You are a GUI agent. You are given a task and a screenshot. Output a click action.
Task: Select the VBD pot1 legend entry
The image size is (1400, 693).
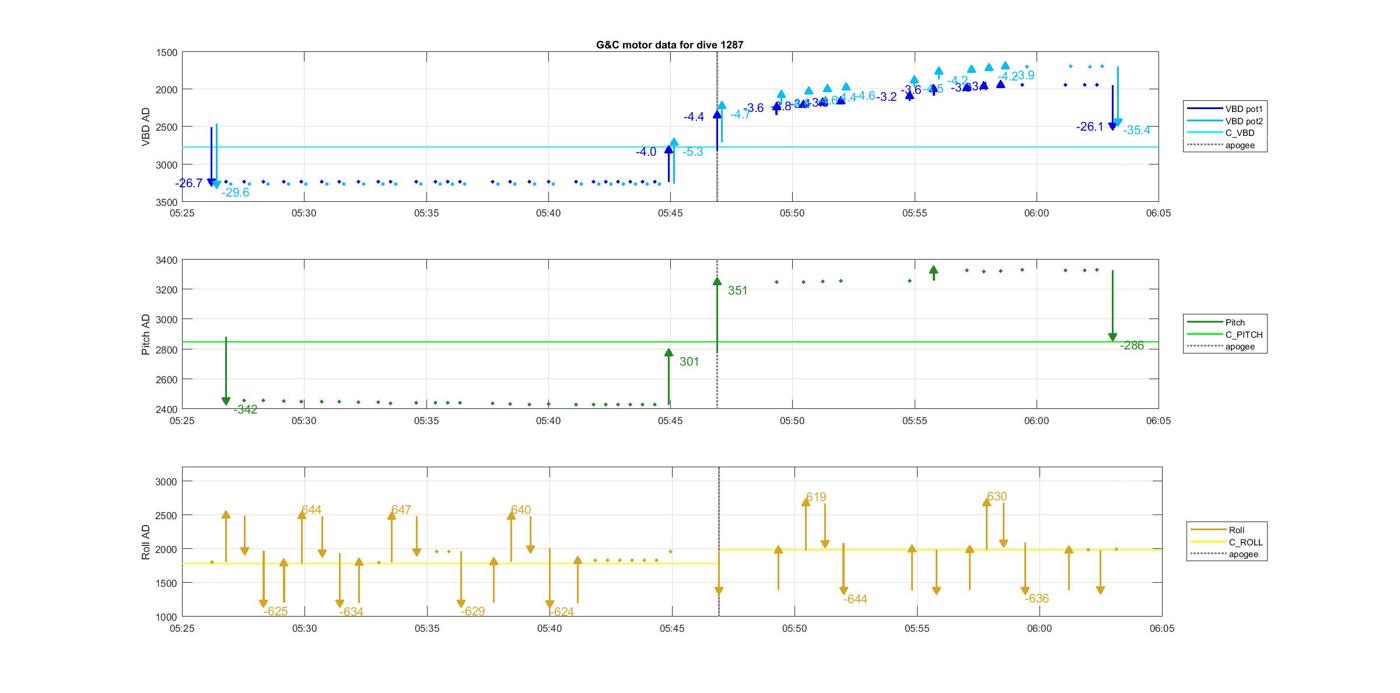tap(1239, 108)
